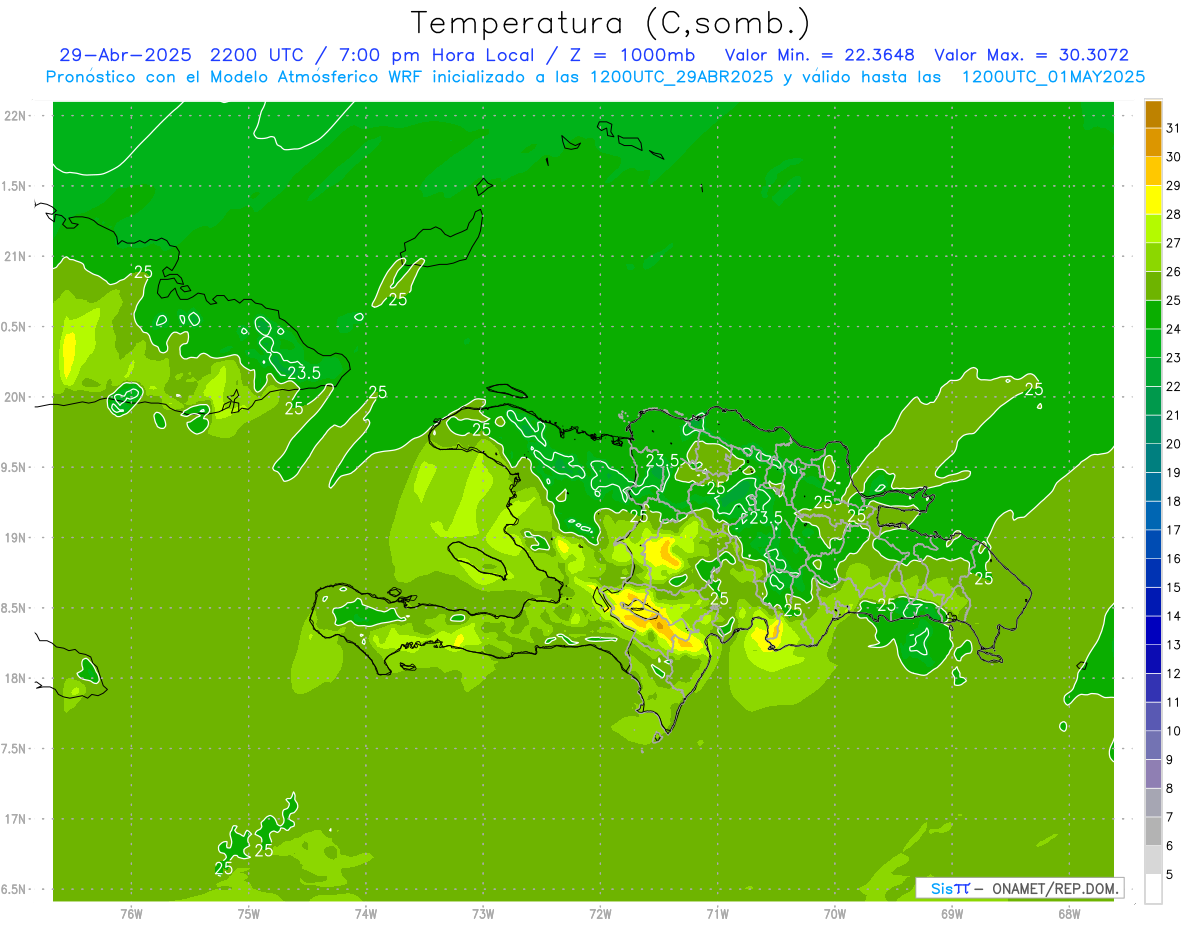This screenshot has height=927, width=1200.
Task: Click the '70W' longitude label
Action: (835, 914)
